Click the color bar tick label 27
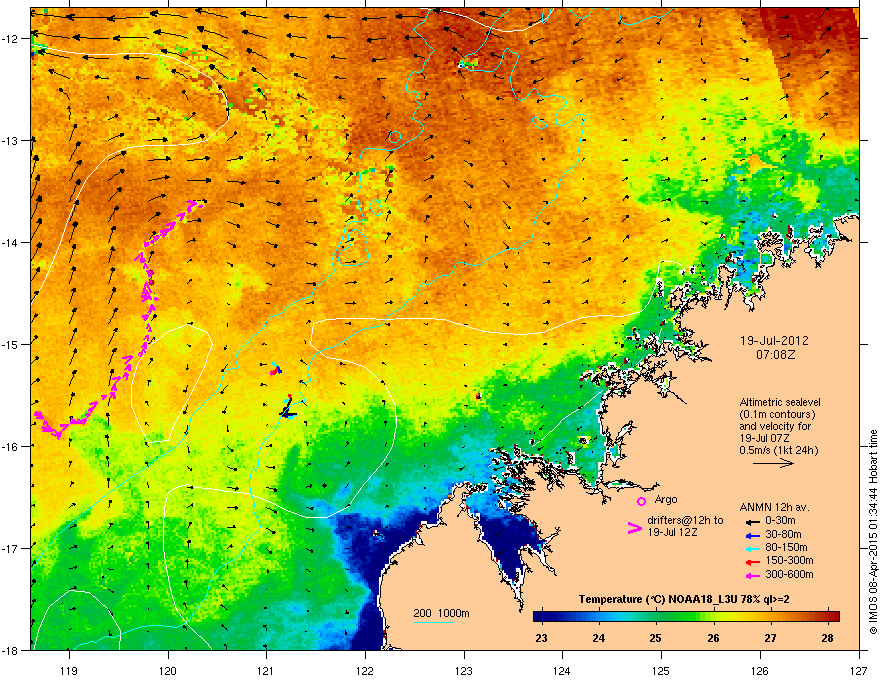This screenshot has width=880, height=680. click(x=771, y=638)
